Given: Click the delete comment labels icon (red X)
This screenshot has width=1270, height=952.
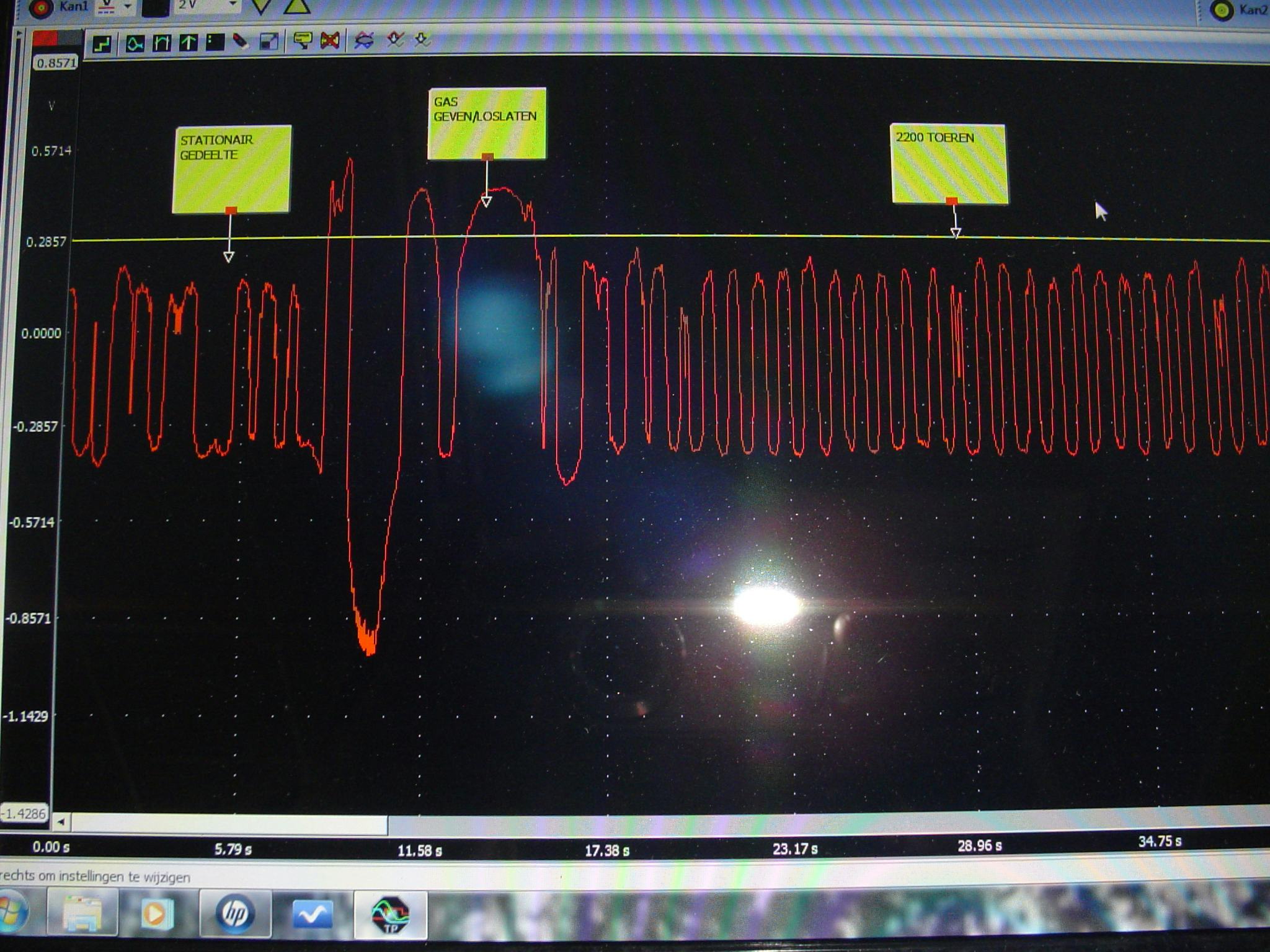Looking at the screenshot, I should [330, 41].
